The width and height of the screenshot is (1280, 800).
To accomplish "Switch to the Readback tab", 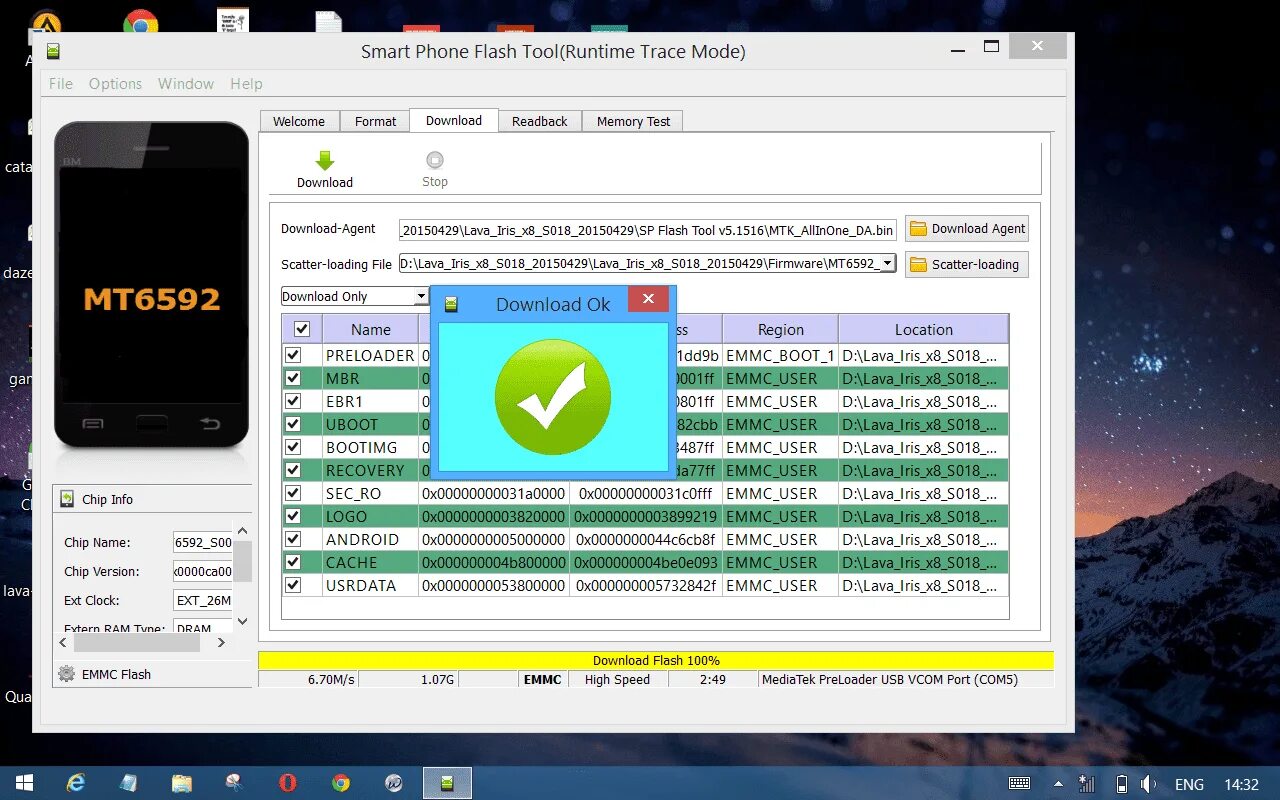I will 540,121.
